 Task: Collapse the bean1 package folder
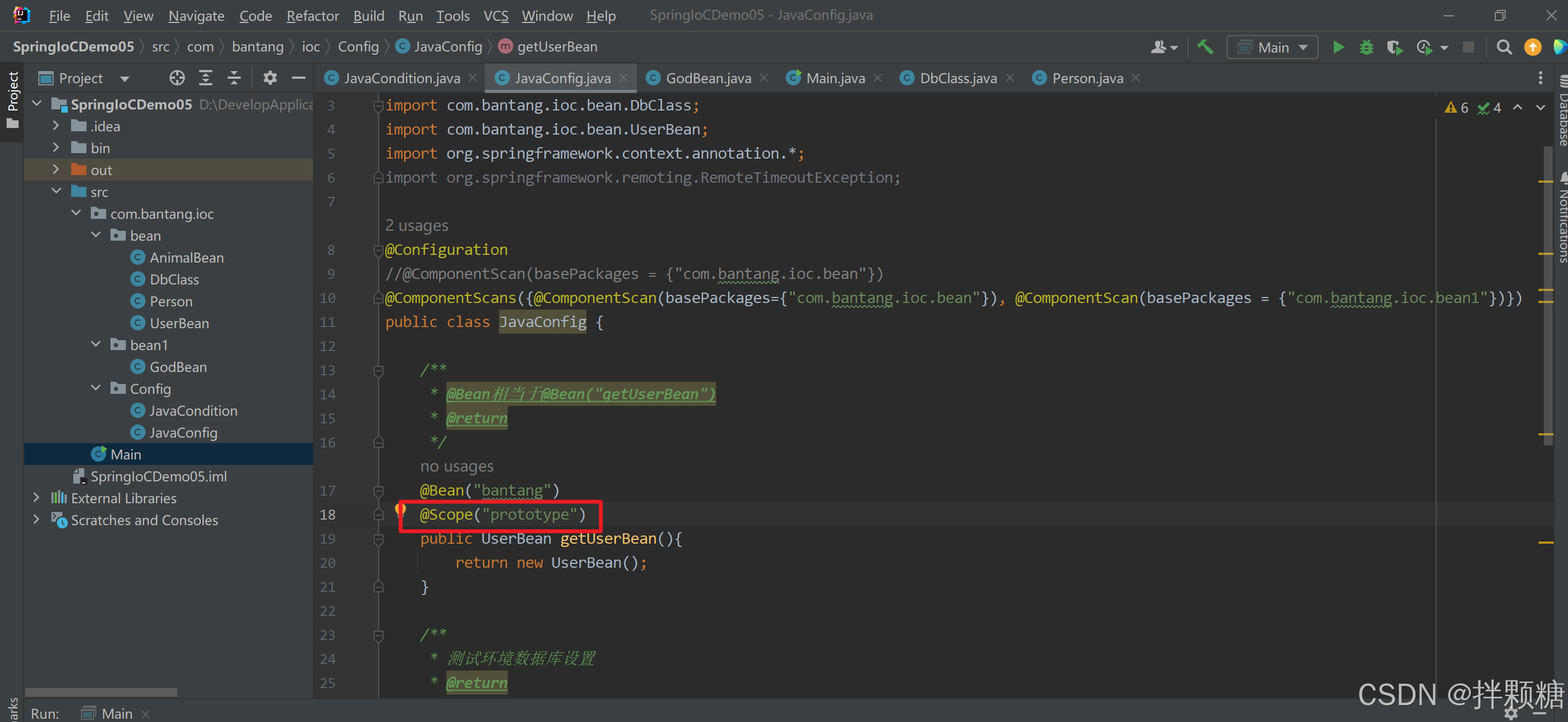coord(96,345)
